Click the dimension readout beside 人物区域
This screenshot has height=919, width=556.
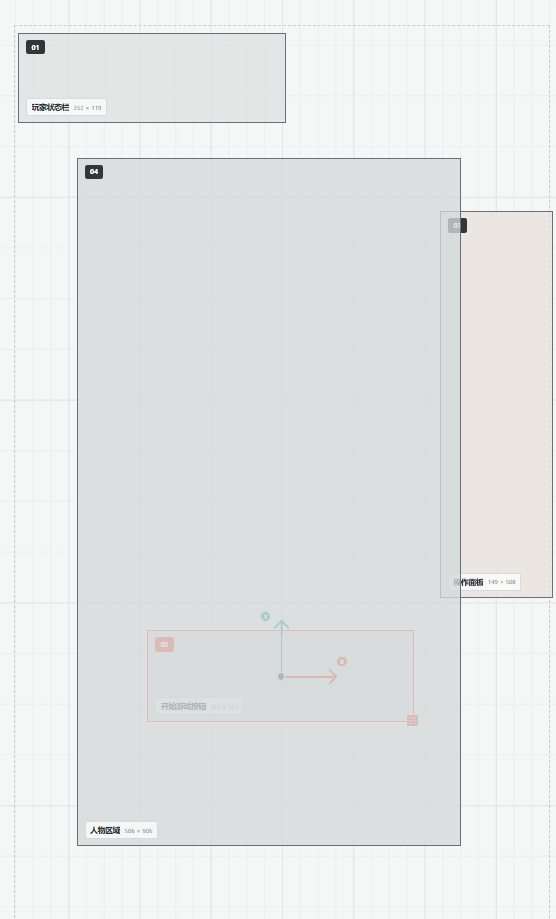click(138, 831)
